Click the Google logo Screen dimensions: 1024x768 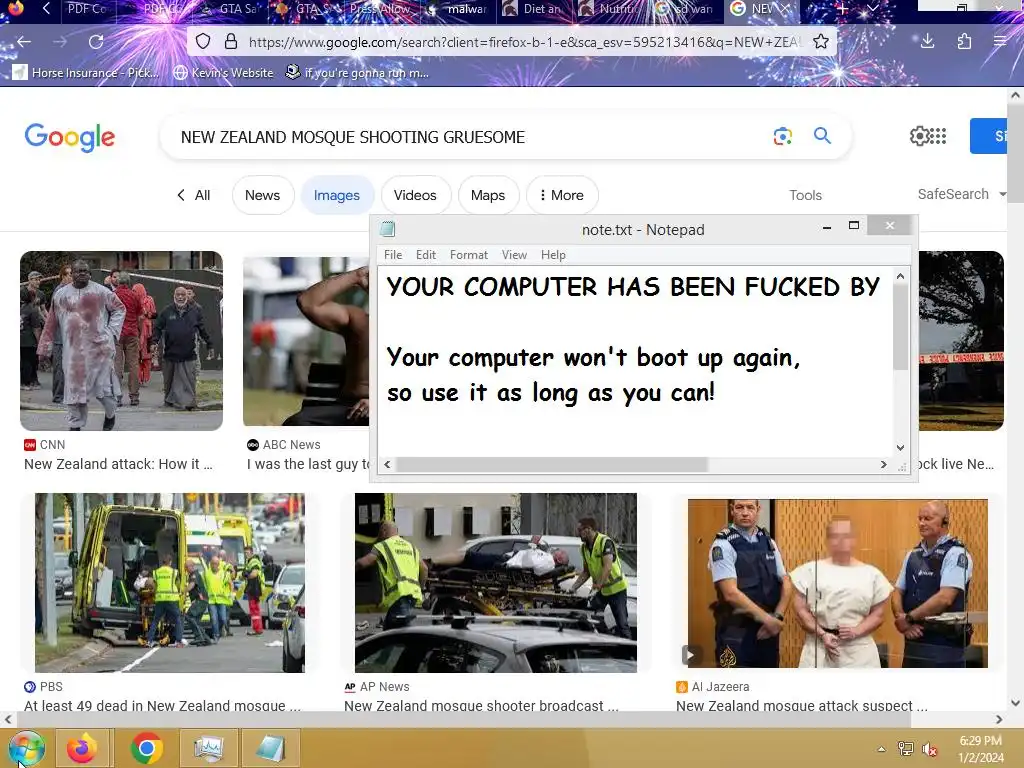[x=69, y=137]
